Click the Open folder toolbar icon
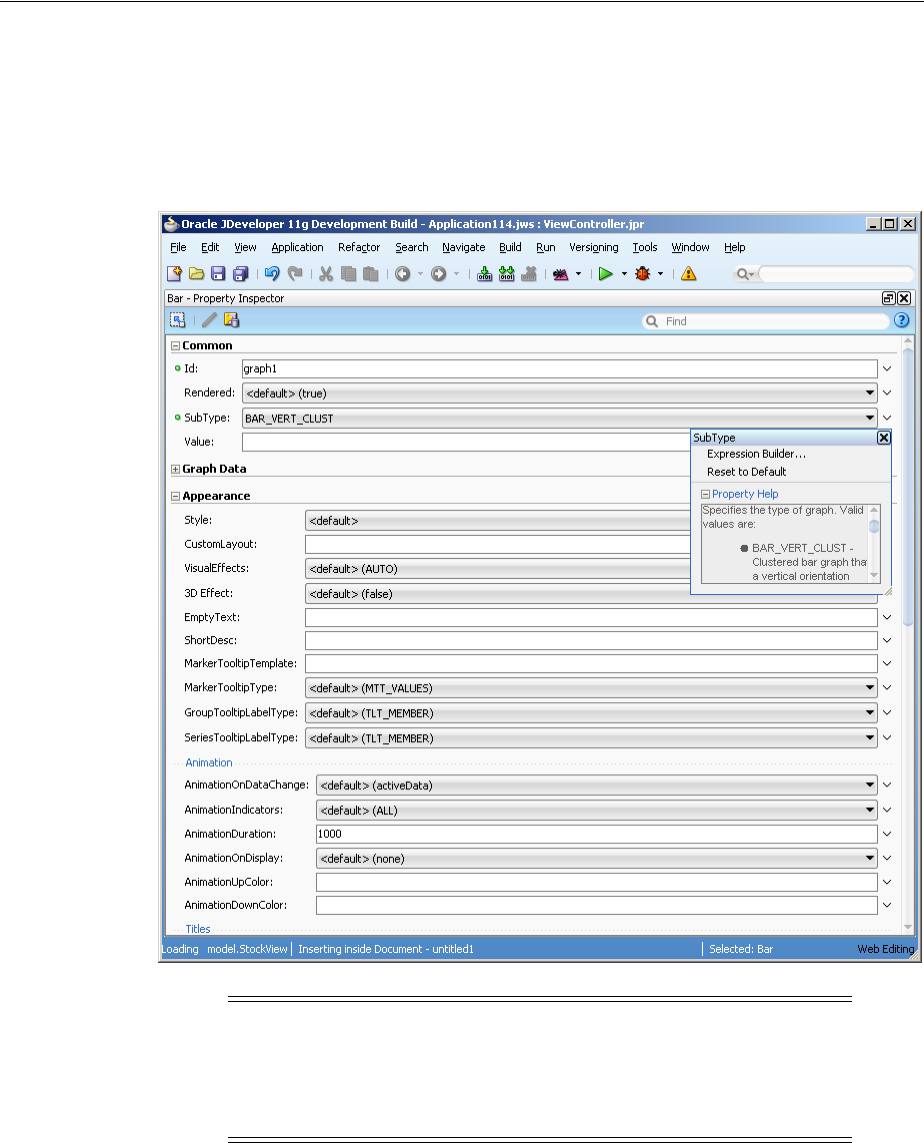 (x=196, y=273)
